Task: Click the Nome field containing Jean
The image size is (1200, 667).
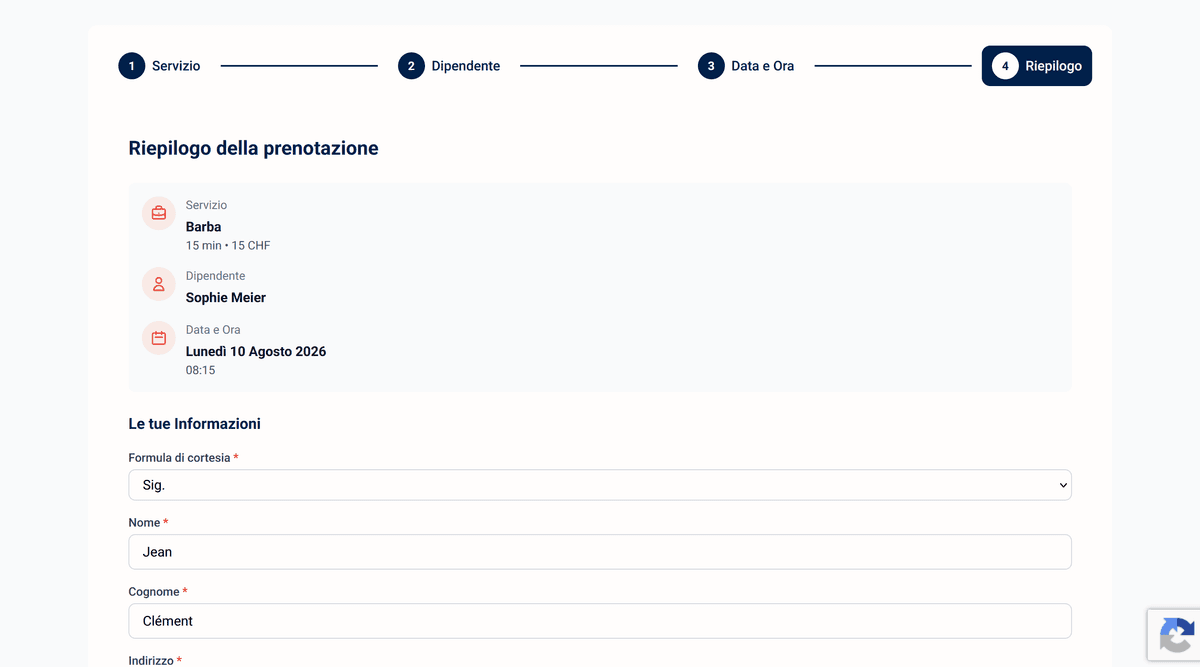Action: pos(600,552)
